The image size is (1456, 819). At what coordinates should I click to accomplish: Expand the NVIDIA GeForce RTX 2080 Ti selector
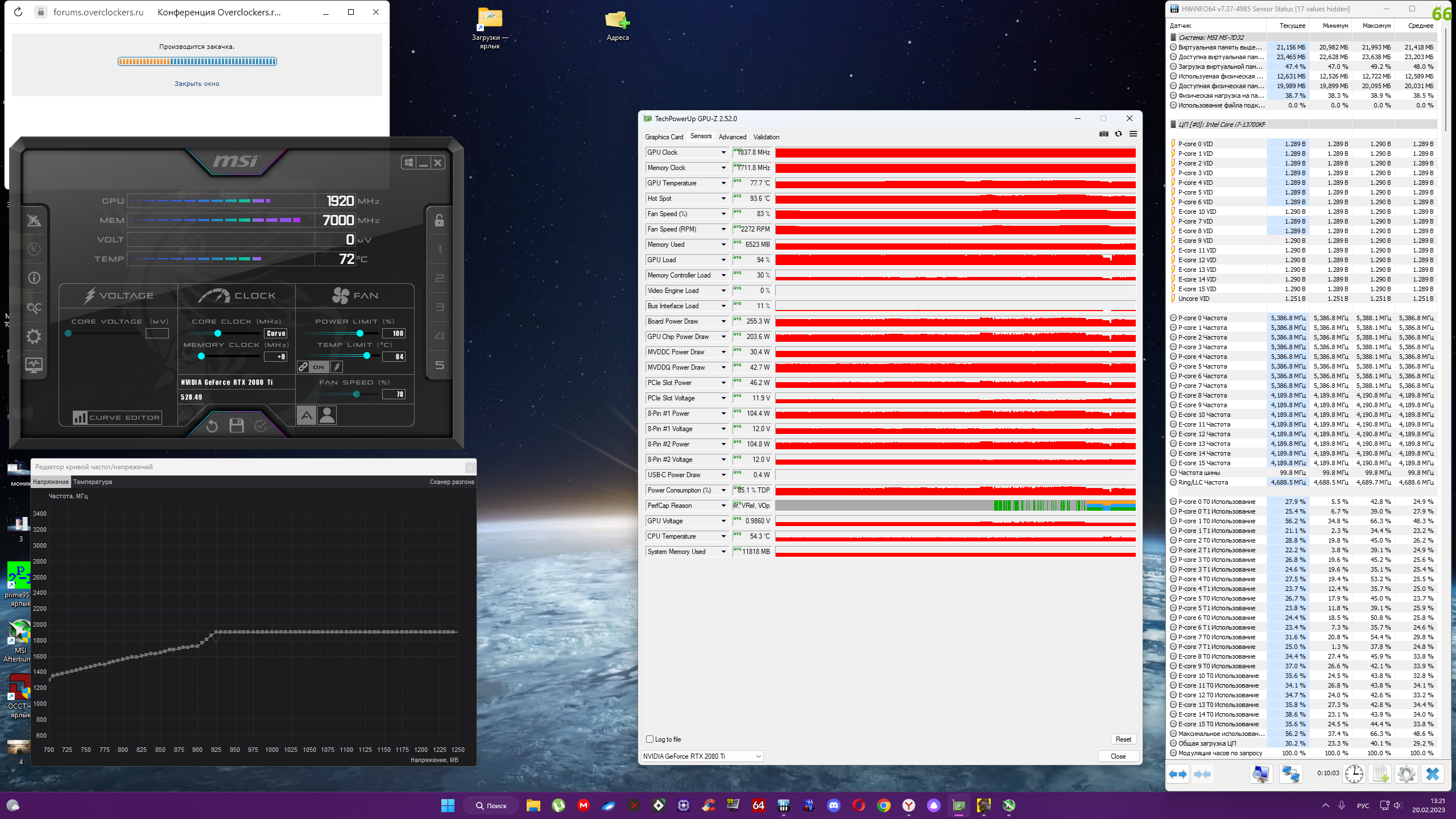tap(758, 756)
